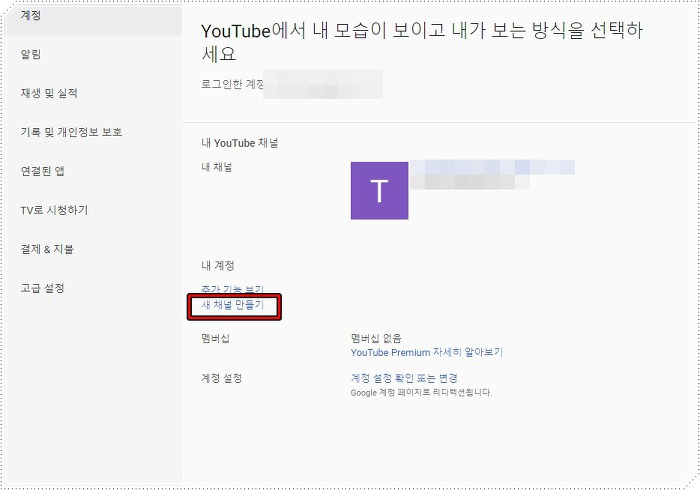
Task: Open 연결된 앱 page
Action: (42, 171)
